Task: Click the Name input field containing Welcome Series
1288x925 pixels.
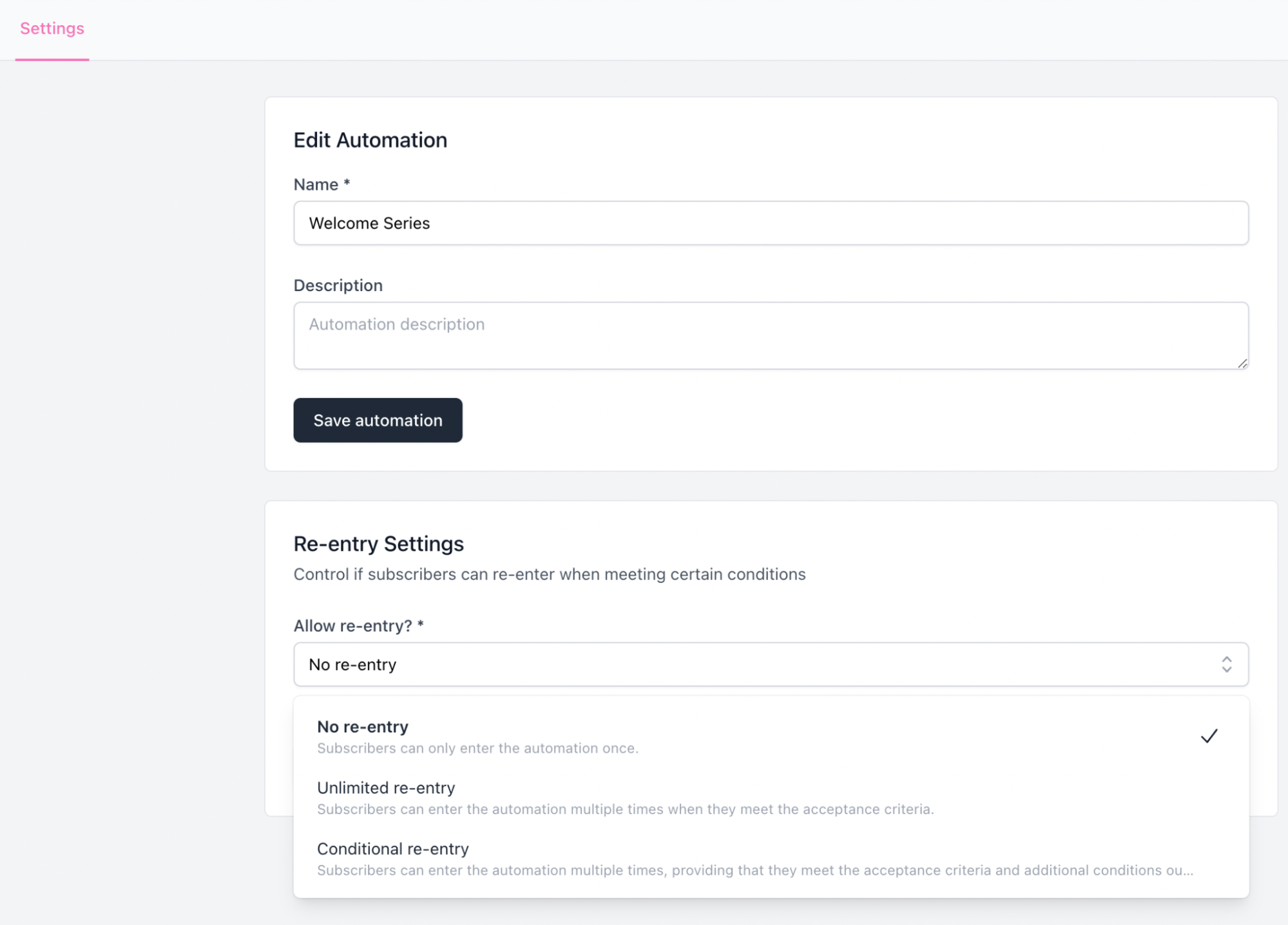Action: click(771, 223)
